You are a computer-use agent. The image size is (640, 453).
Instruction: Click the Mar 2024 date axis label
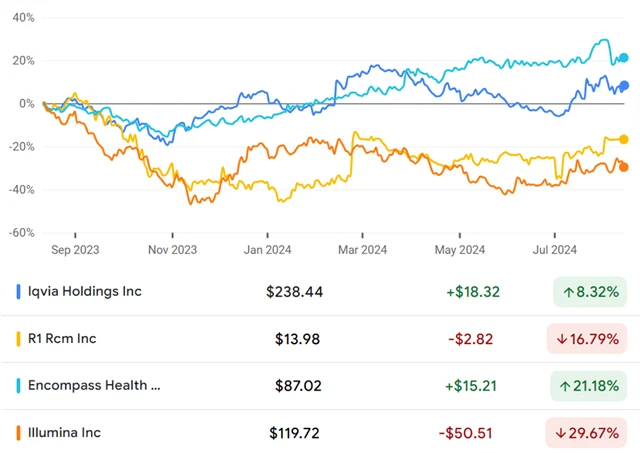click(x=360, y=248)
